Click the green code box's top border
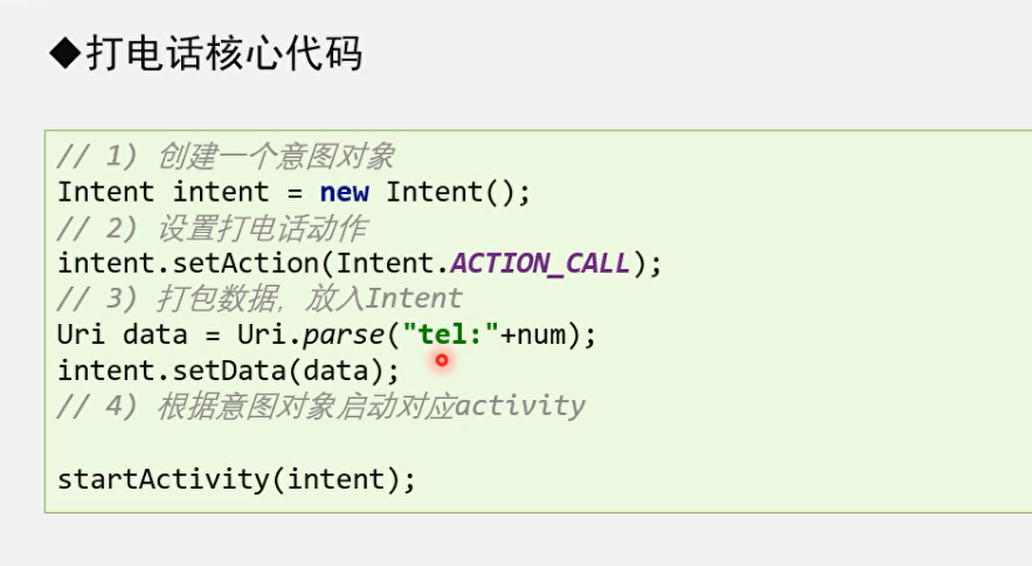1032x566 pixels. click(x=538, y=131)
